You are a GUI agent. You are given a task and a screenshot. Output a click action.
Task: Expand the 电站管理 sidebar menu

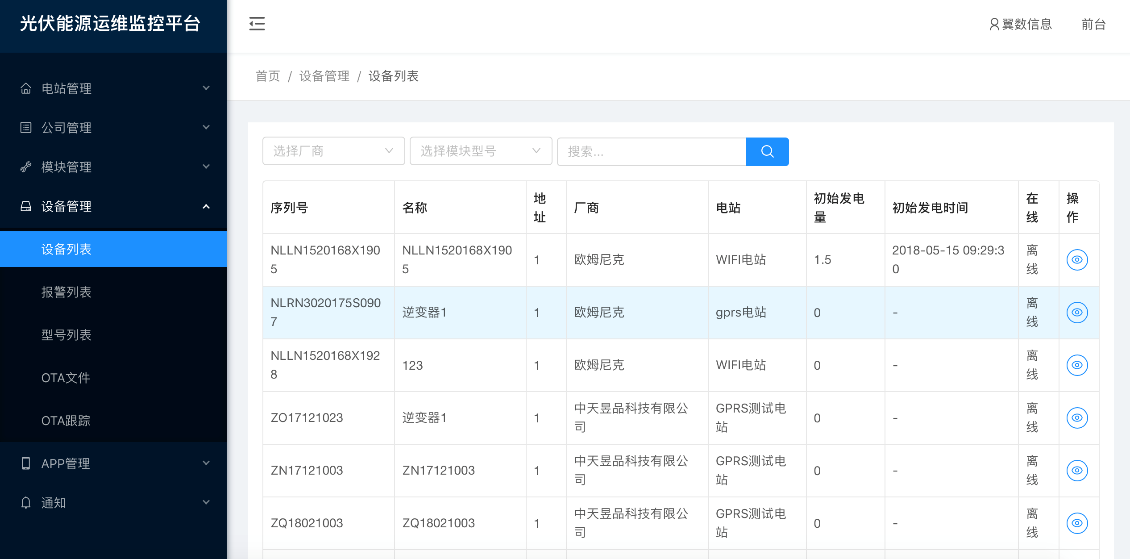click(x=113, y=88)
